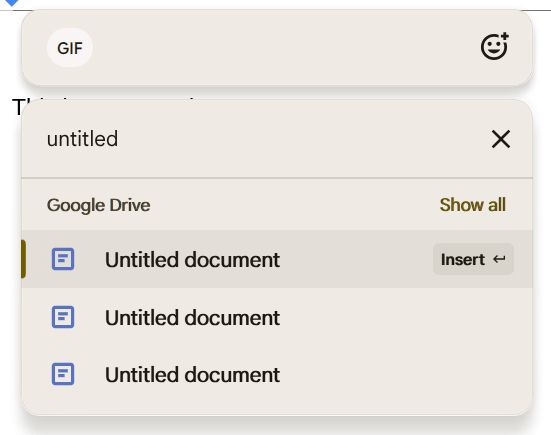551x435 pixels.
Task: Click the word 'Insert' on highlighted row
Action: 463,260
